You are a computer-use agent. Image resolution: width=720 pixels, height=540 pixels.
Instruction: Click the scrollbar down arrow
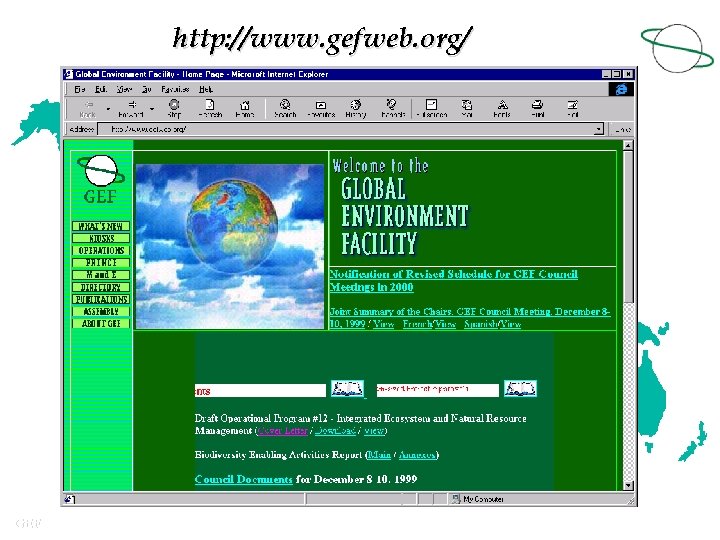point(628,485)
